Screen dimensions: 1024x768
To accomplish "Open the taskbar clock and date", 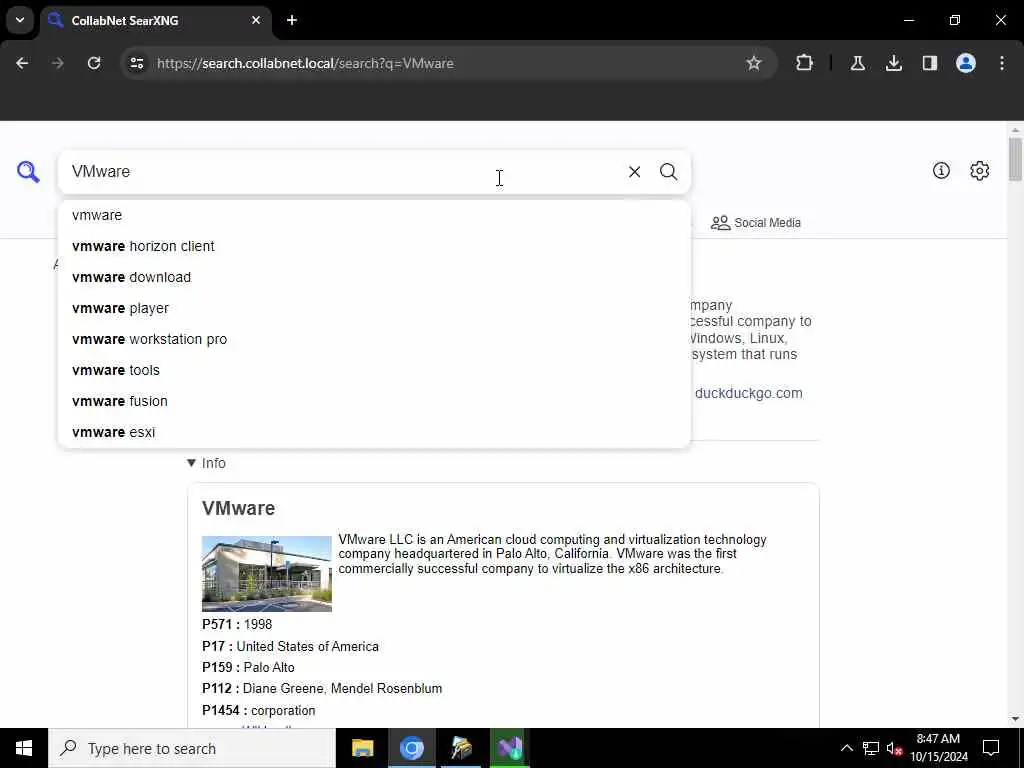I will point(938,748).
